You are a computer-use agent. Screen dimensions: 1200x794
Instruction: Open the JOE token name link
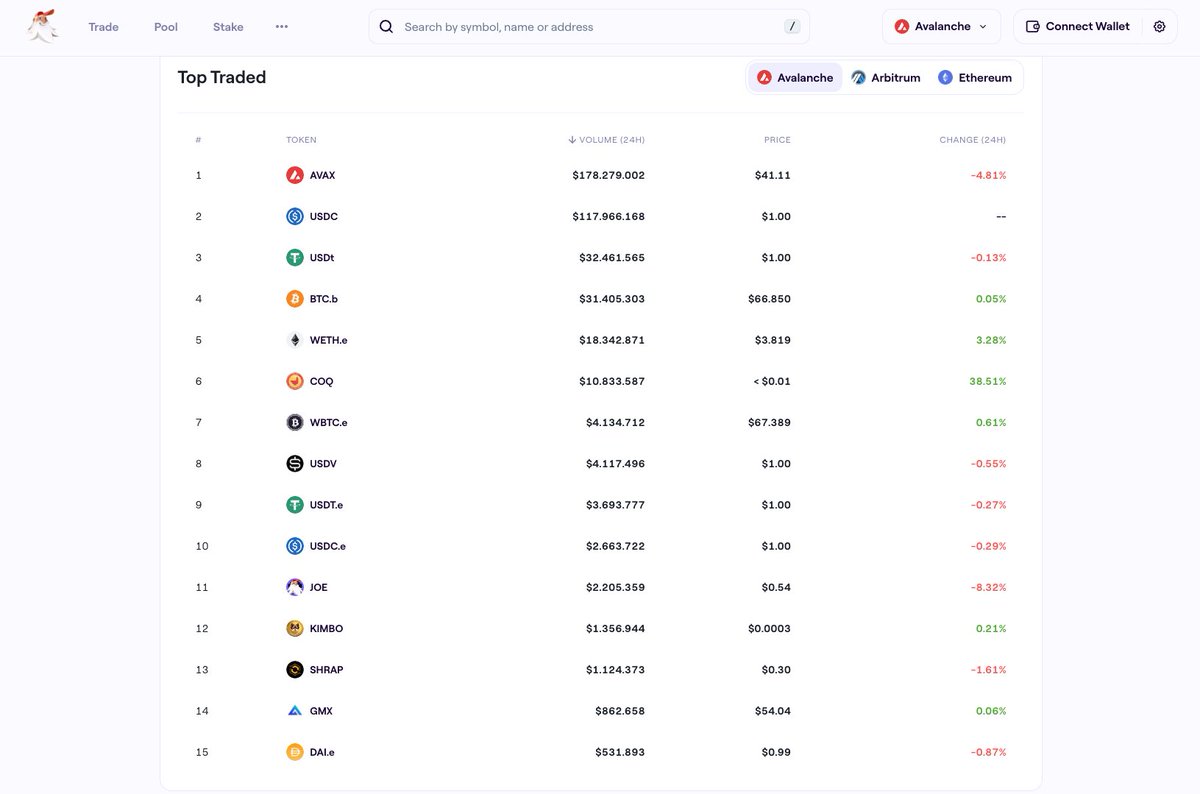pyautogui.click(x=319, y=587)
